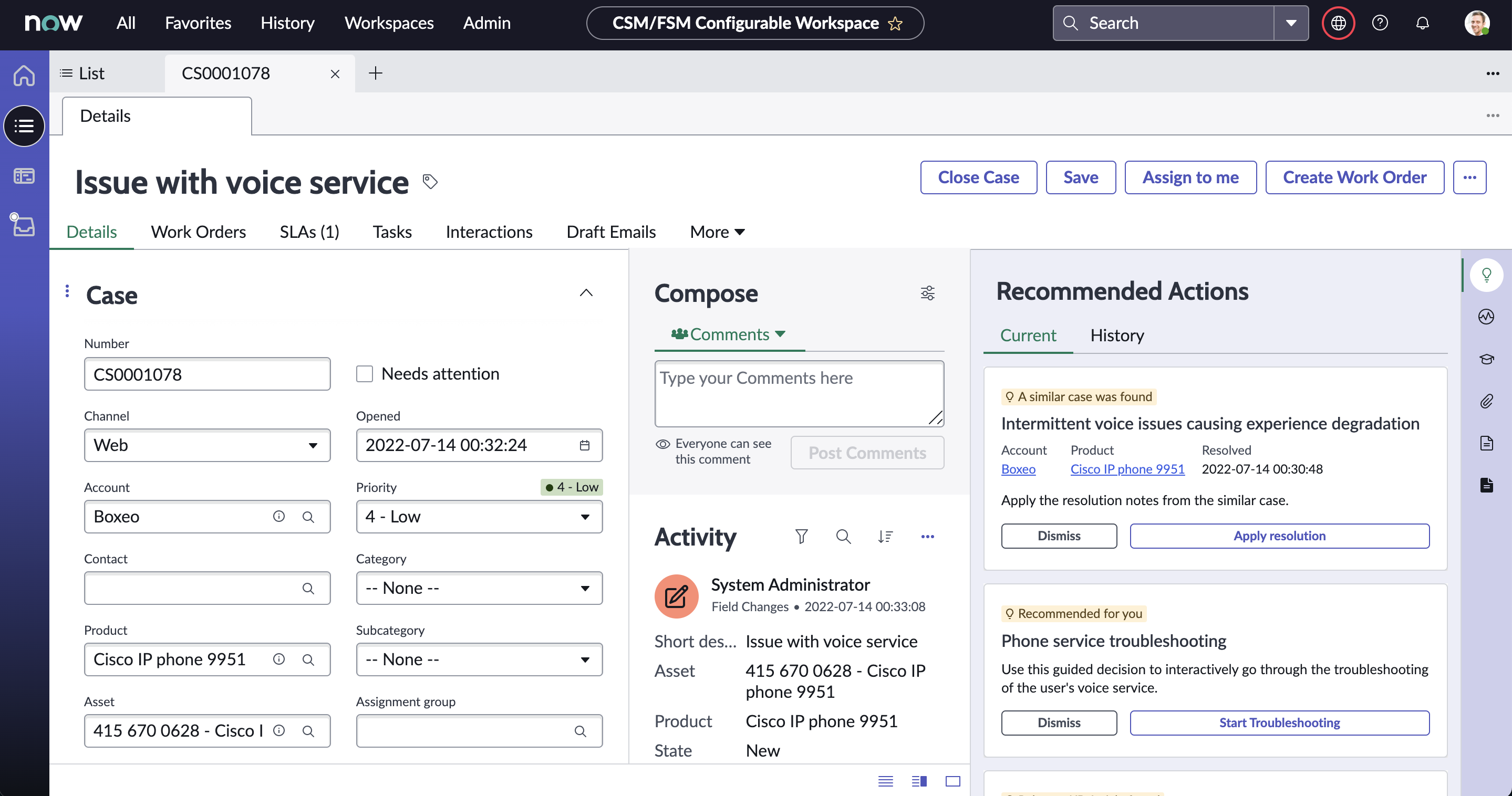Click the search icon in Activity panel
Screen dimensions: 1512x796
point(843,537)
